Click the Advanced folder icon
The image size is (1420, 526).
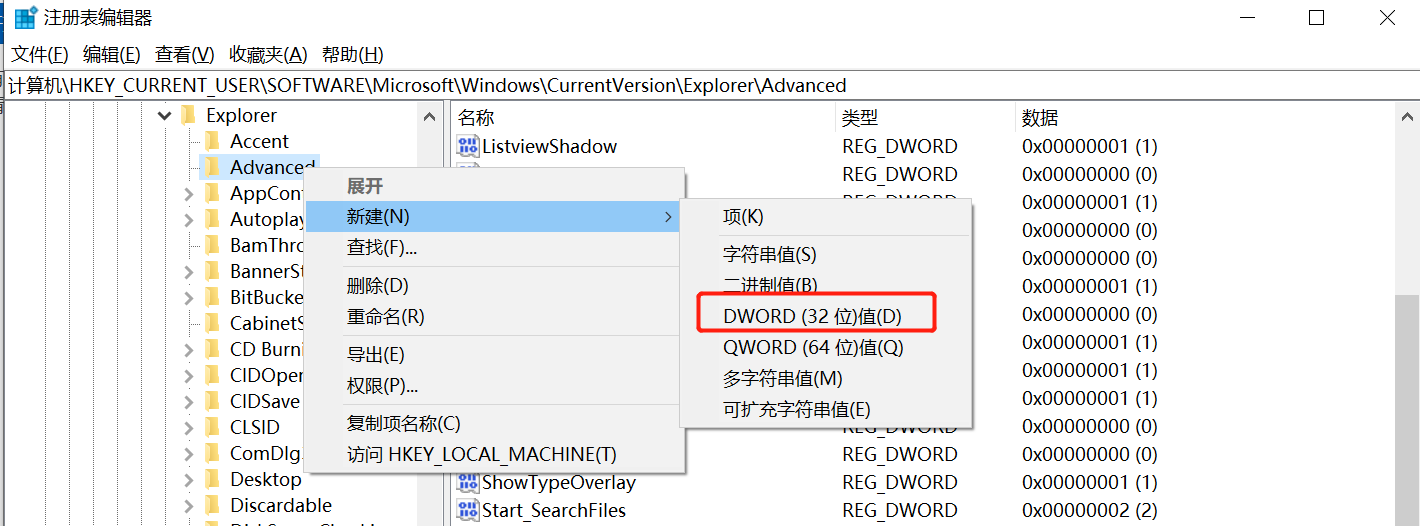tap(212, 167)
